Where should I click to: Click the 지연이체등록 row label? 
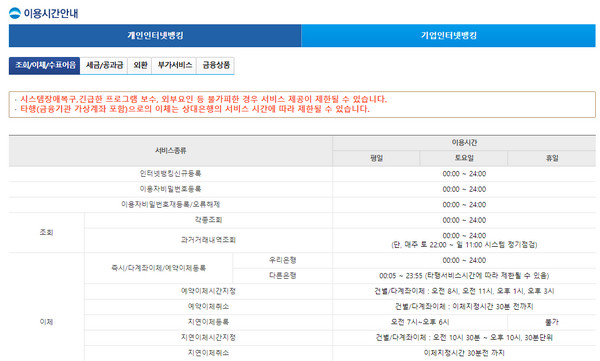pos(208,322)
